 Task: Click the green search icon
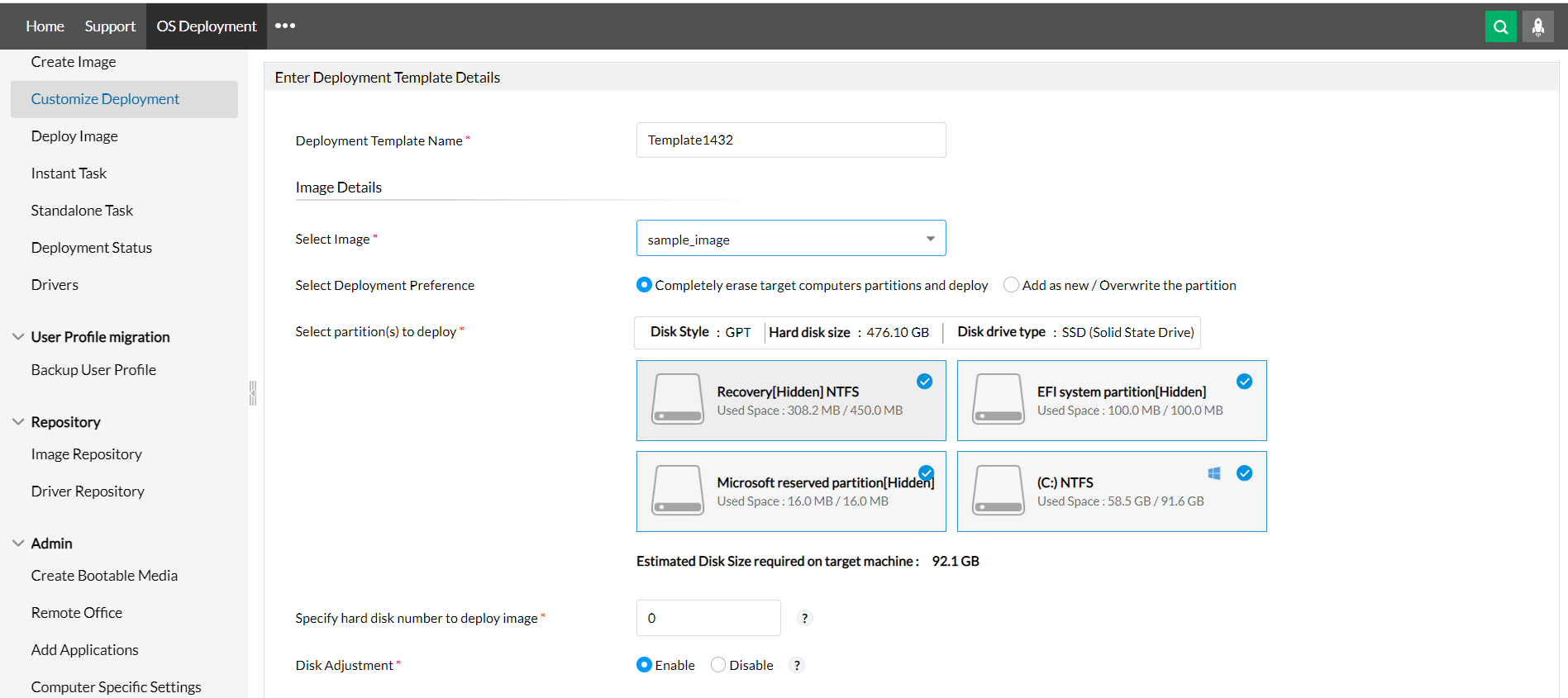[x=1500, y=26]
